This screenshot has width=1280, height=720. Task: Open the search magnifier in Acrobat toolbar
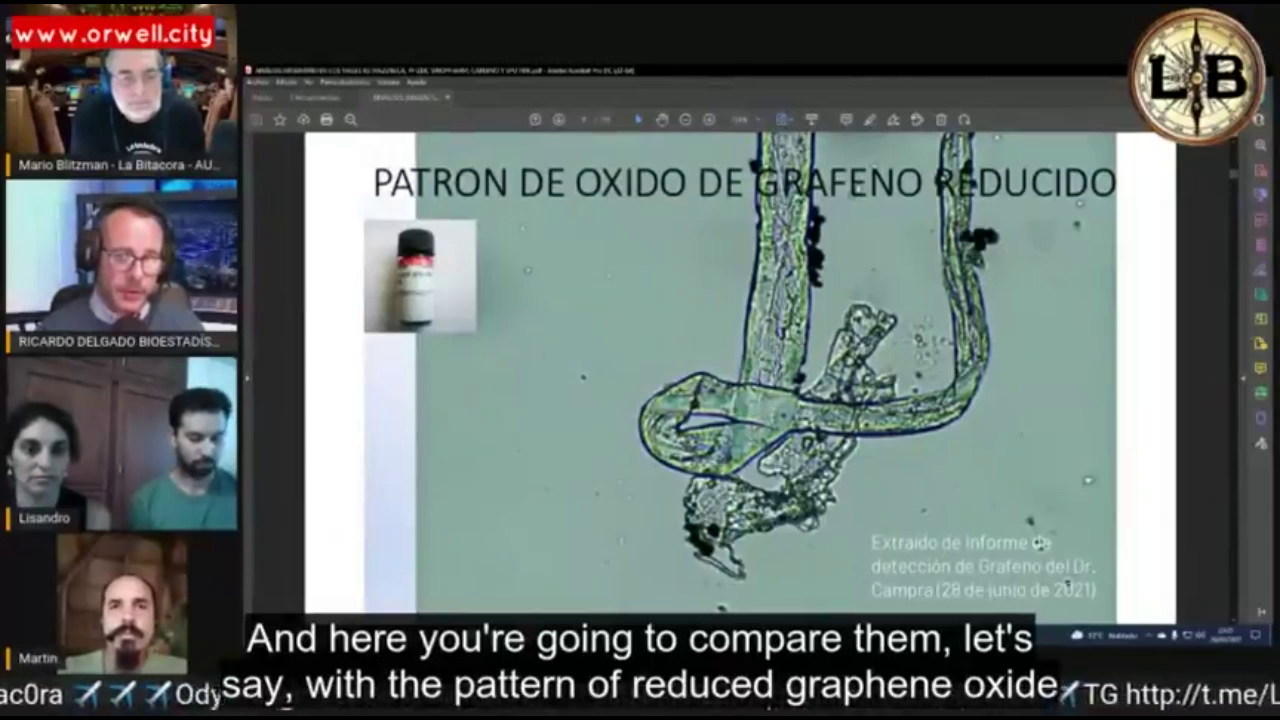coord(351,120)
